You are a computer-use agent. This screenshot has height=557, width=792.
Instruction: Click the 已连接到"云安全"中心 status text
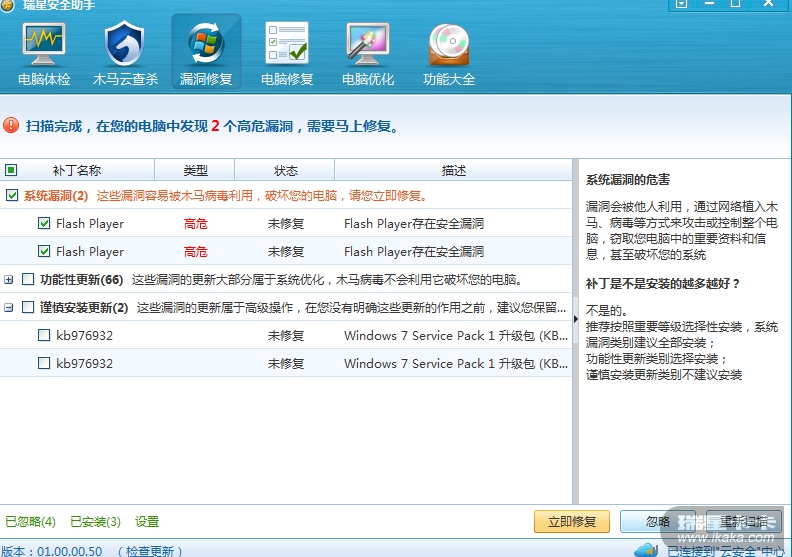[726, 551]
